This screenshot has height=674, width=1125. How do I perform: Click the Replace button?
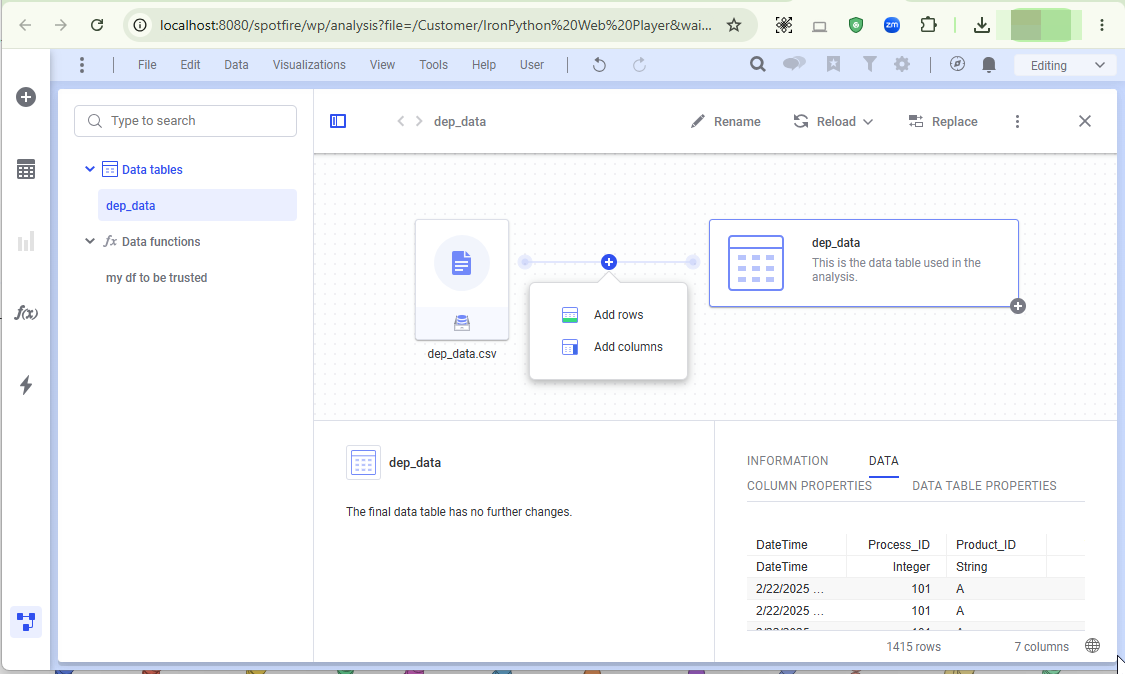[x=943, y=121]
